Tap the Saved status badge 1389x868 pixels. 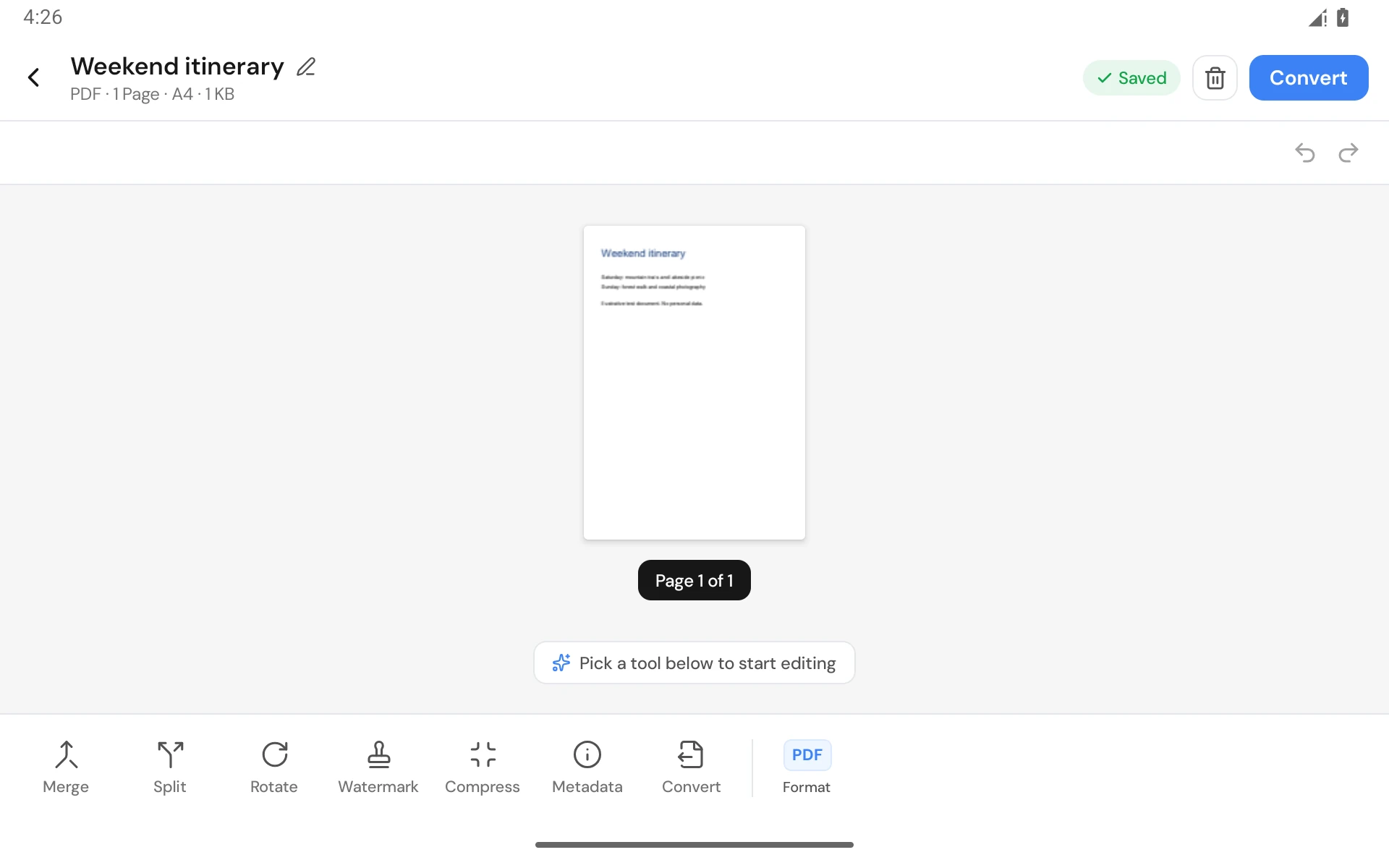[1131, 77]
